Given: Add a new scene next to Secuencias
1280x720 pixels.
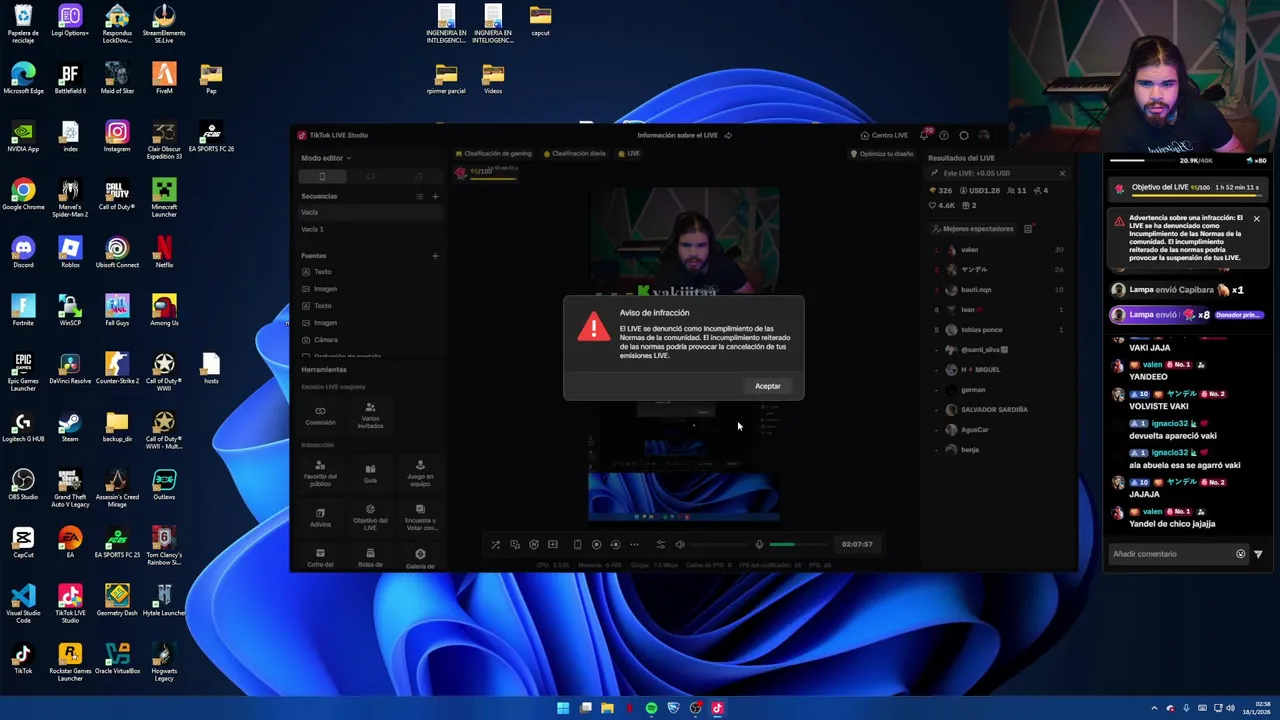Looking at the screenshot, I should pyautogui.click(x=435, y=196).
